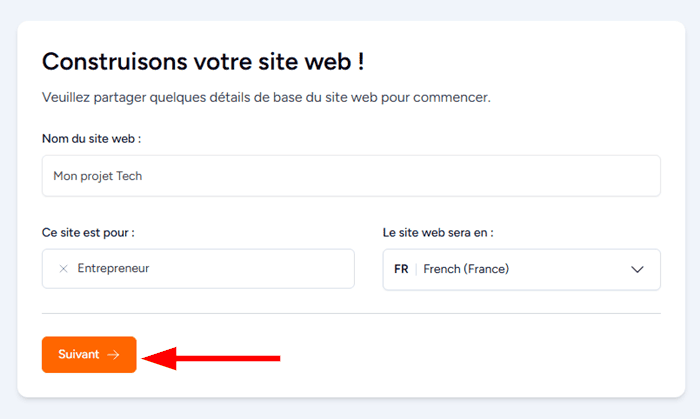Image resolution: width=700 pixels, height=419 pixels.
Task: Click the Entrepreneur tag text
Action: tap(113, 268)
